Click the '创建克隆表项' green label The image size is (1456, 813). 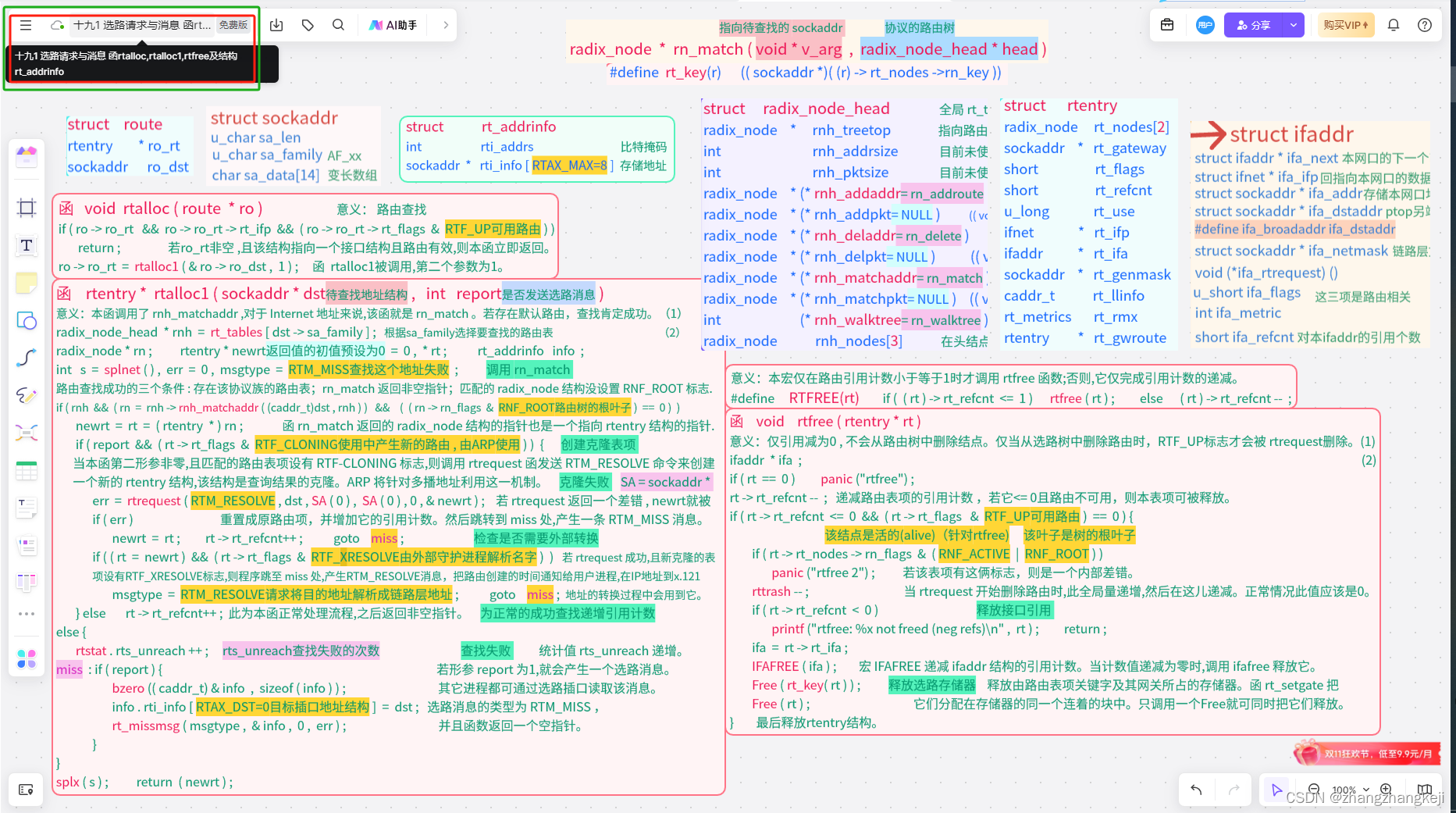click(599, 444)
